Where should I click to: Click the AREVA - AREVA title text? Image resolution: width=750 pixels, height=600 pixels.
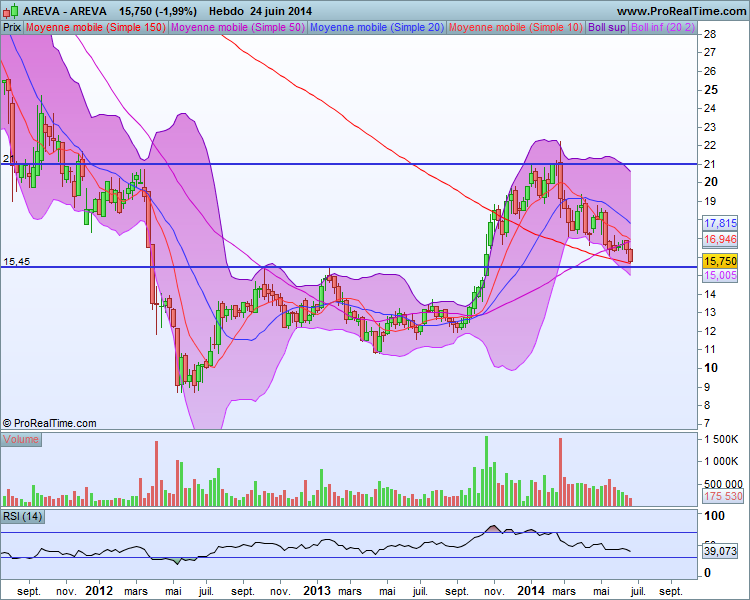click(65, 11)
